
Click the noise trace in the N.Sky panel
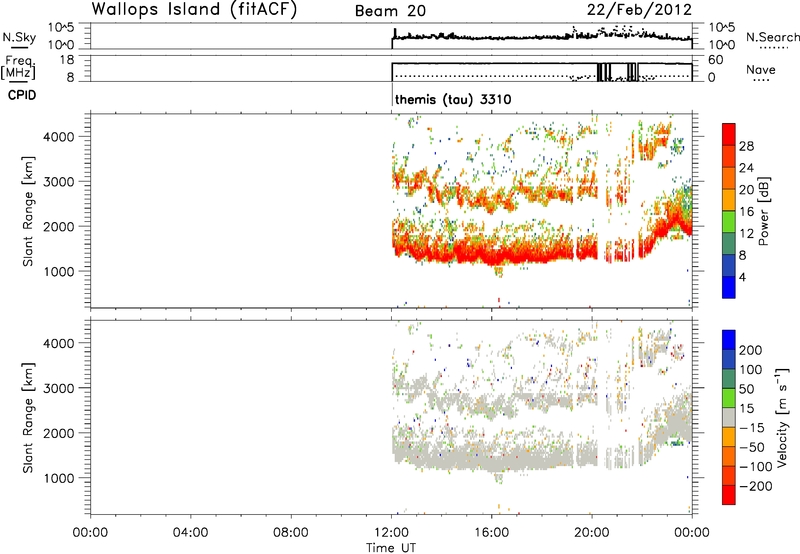pyautogui.click(x=541, y=37)
